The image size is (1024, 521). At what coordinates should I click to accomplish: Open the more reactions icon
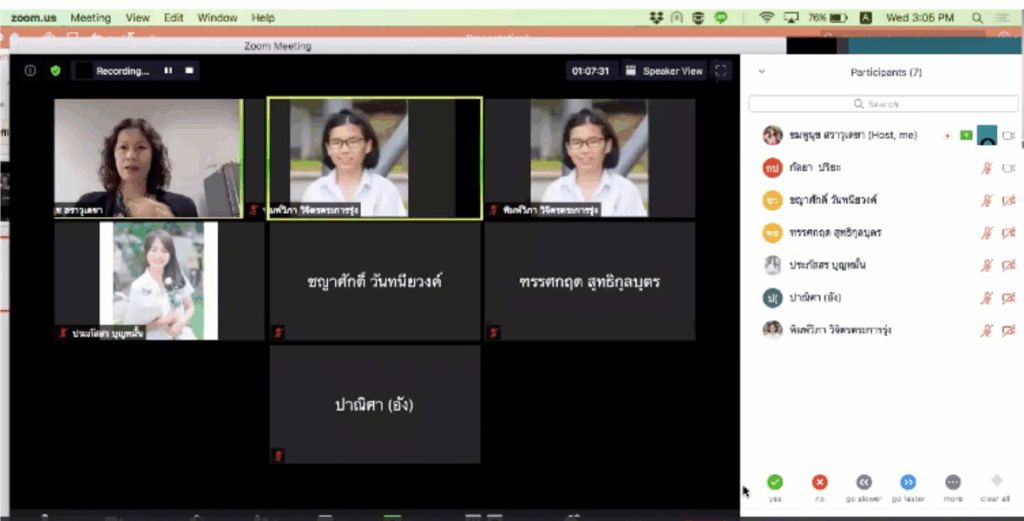(952, 483)
